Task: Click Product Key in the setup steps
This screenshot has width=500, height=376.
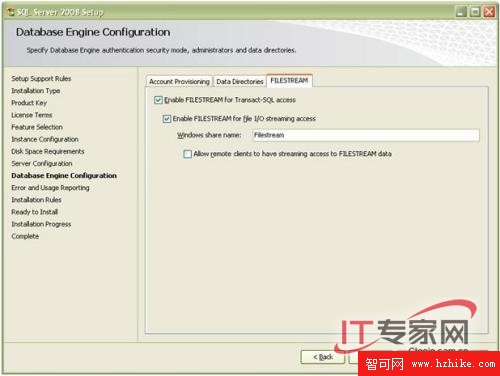Action: (x=29, y=103)
